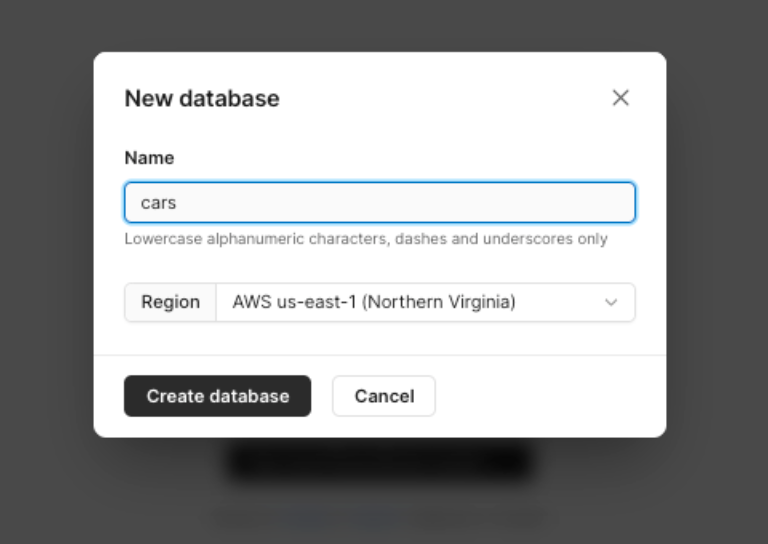Select the AWS us-east-1 region text

(x=294, y=302)
